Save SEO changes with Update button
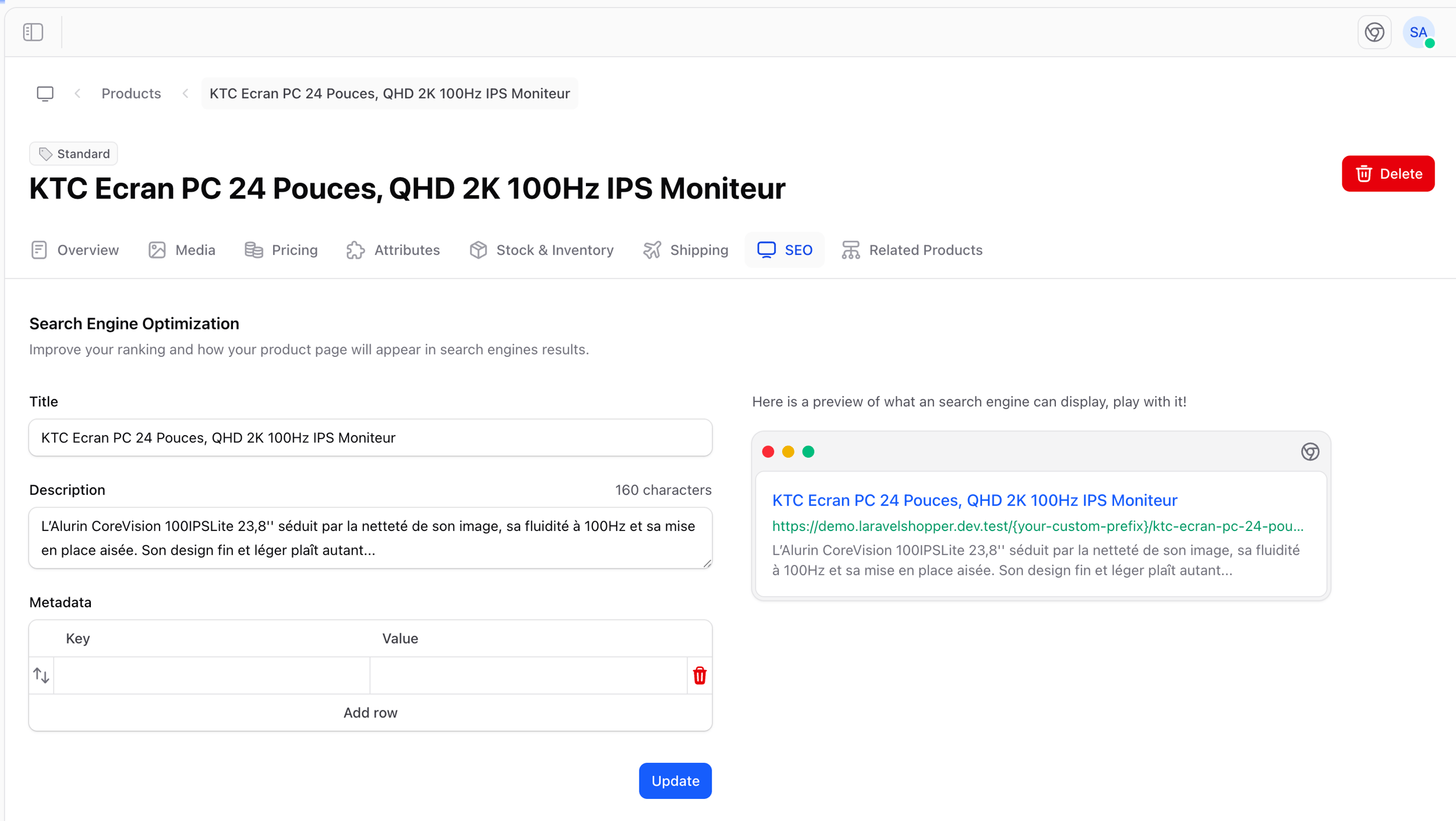 tap(675, 781)
